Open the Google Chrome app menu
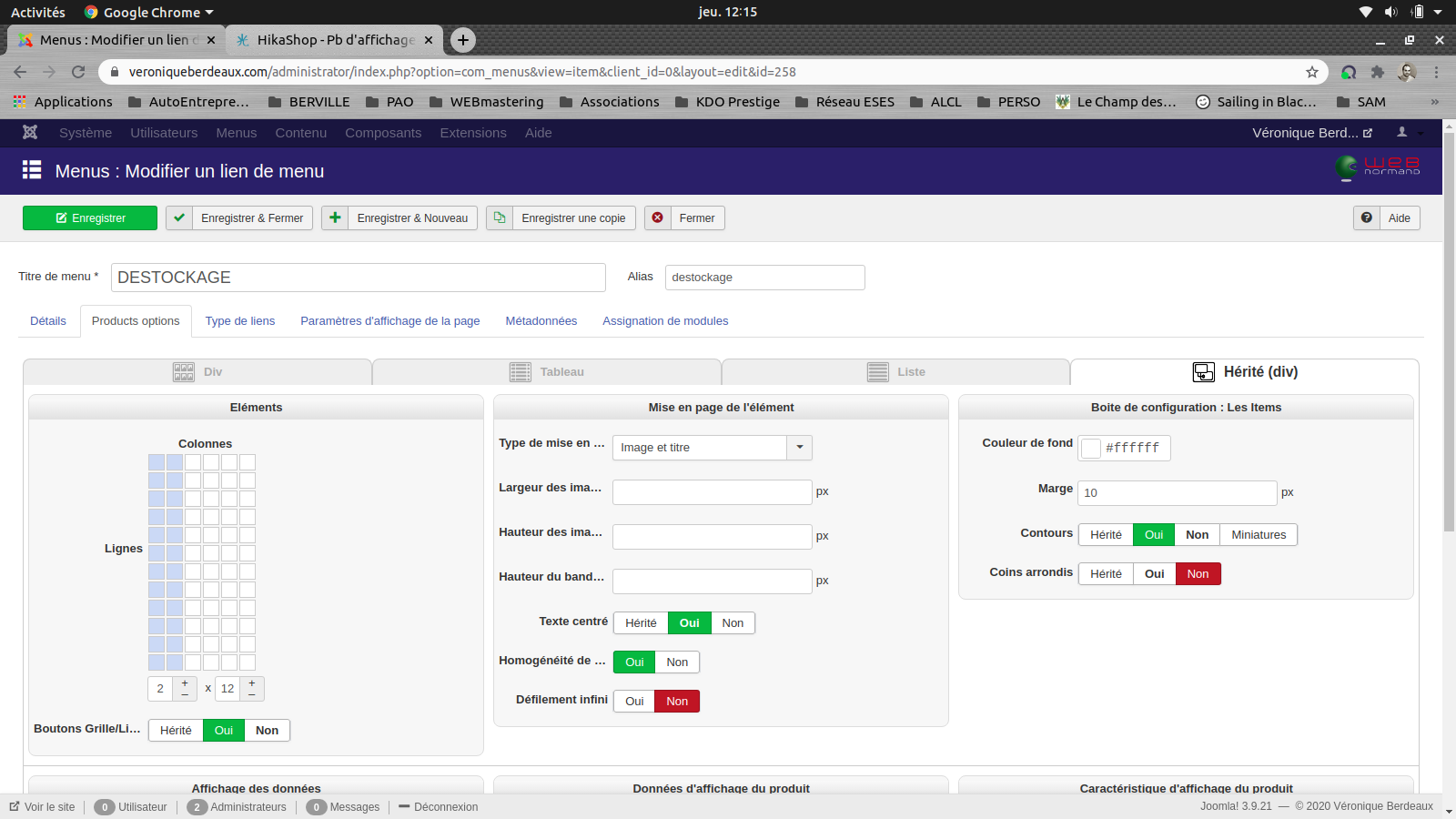1456x819 pixels. [148, 12]
